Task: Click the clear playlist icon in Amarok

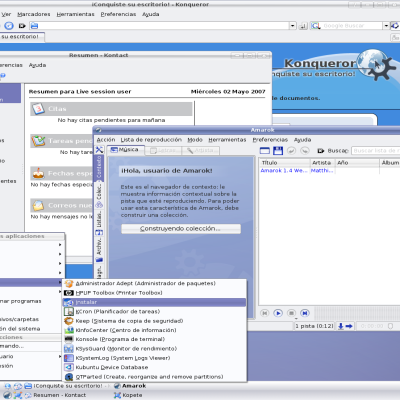Action: (265, 151)
